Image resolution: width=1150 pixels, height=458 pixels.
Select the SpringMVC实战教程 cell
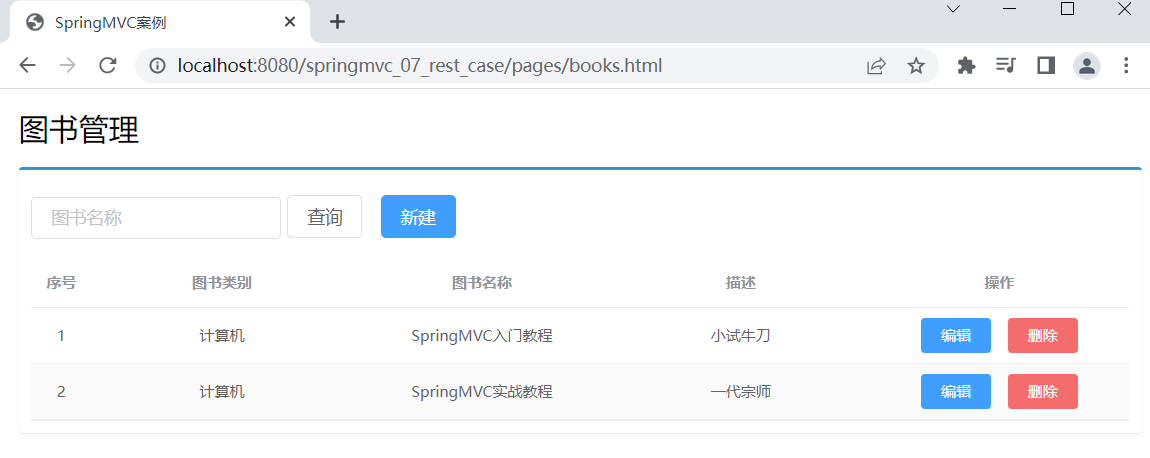point(482,392)
